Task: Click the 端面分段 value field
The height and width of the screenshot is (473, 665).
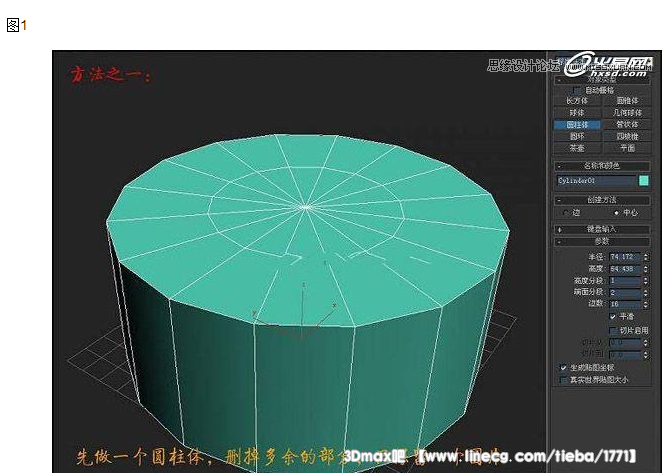Action: (625, 292)
